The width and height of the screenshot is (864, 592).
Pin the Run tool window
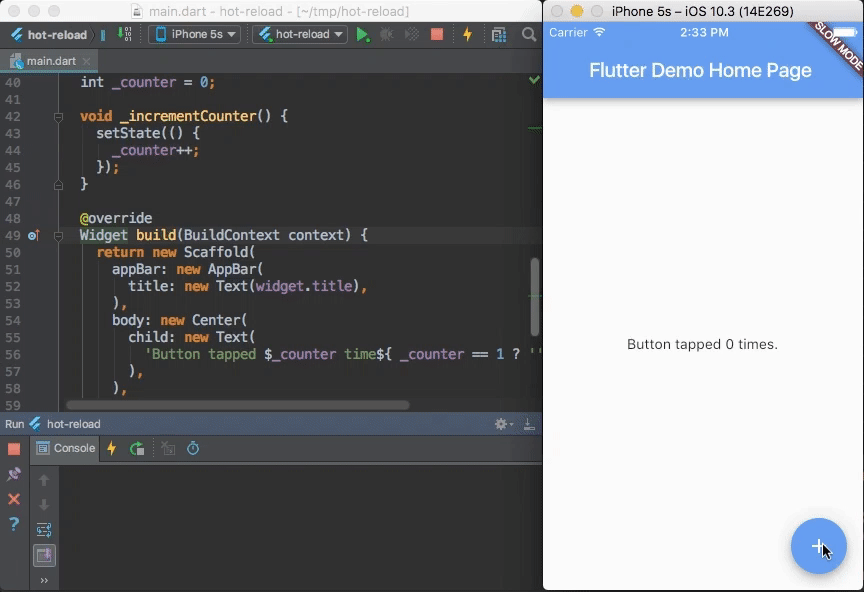pyautogui.click(x=14, y=473)
